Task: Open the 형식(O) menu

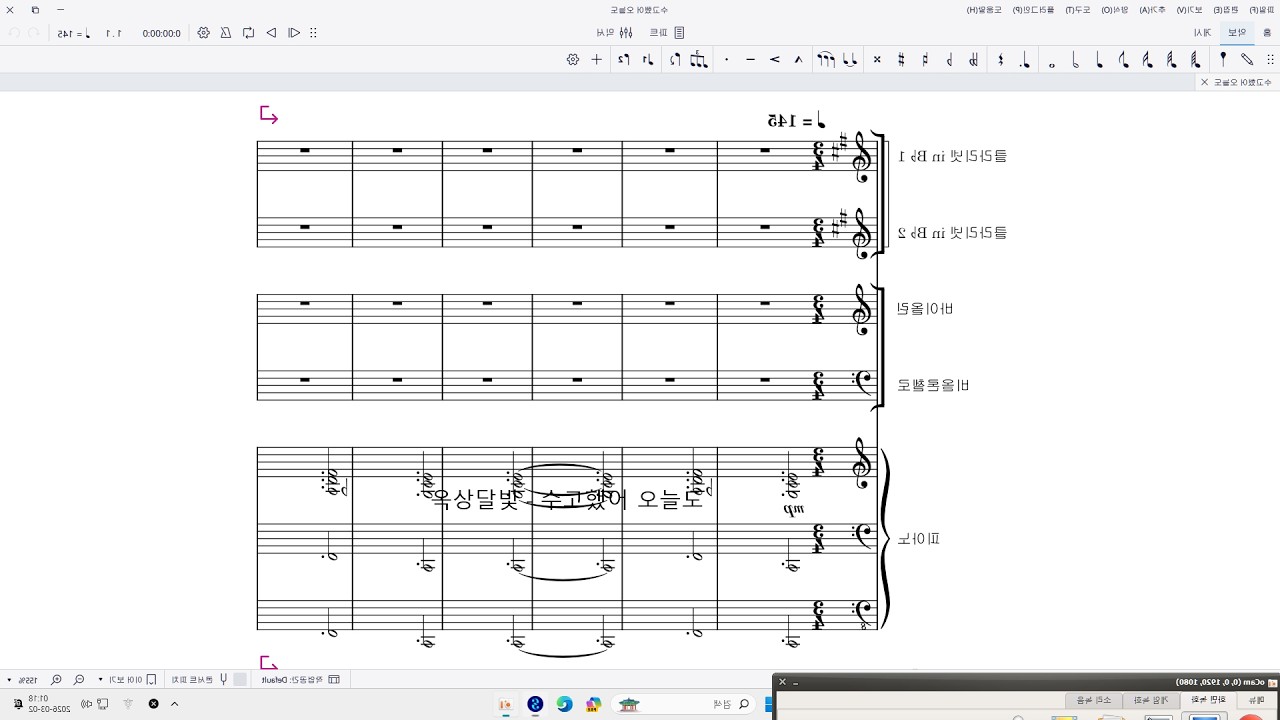Action: point(1116,9)
